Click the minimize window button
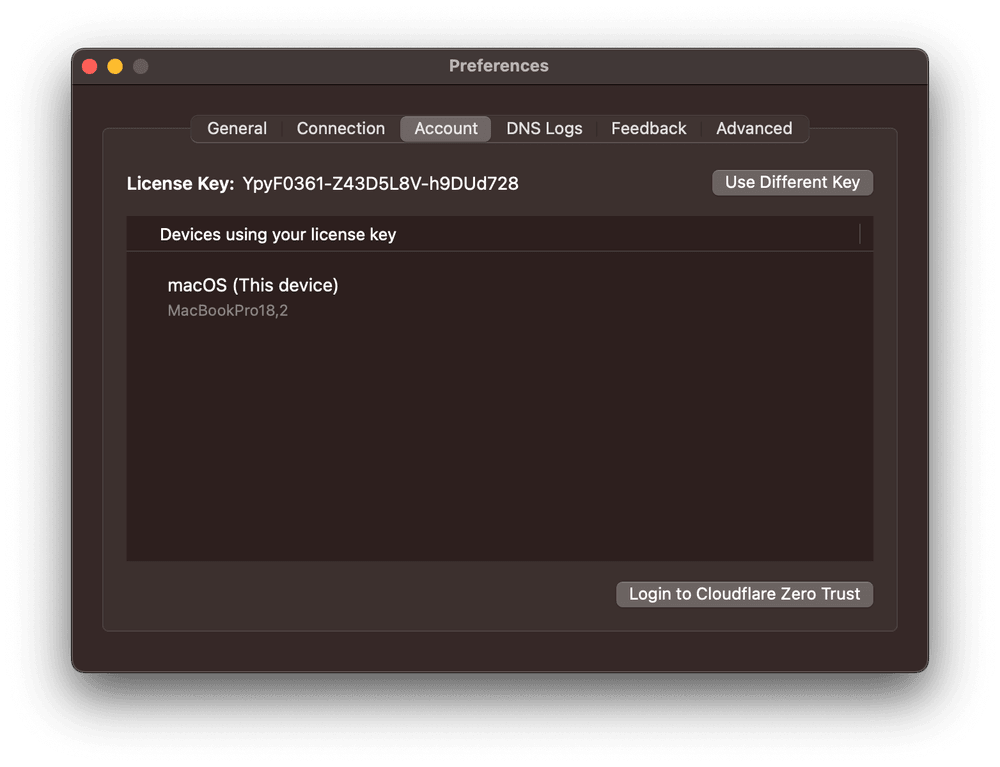 click(114, 65)
